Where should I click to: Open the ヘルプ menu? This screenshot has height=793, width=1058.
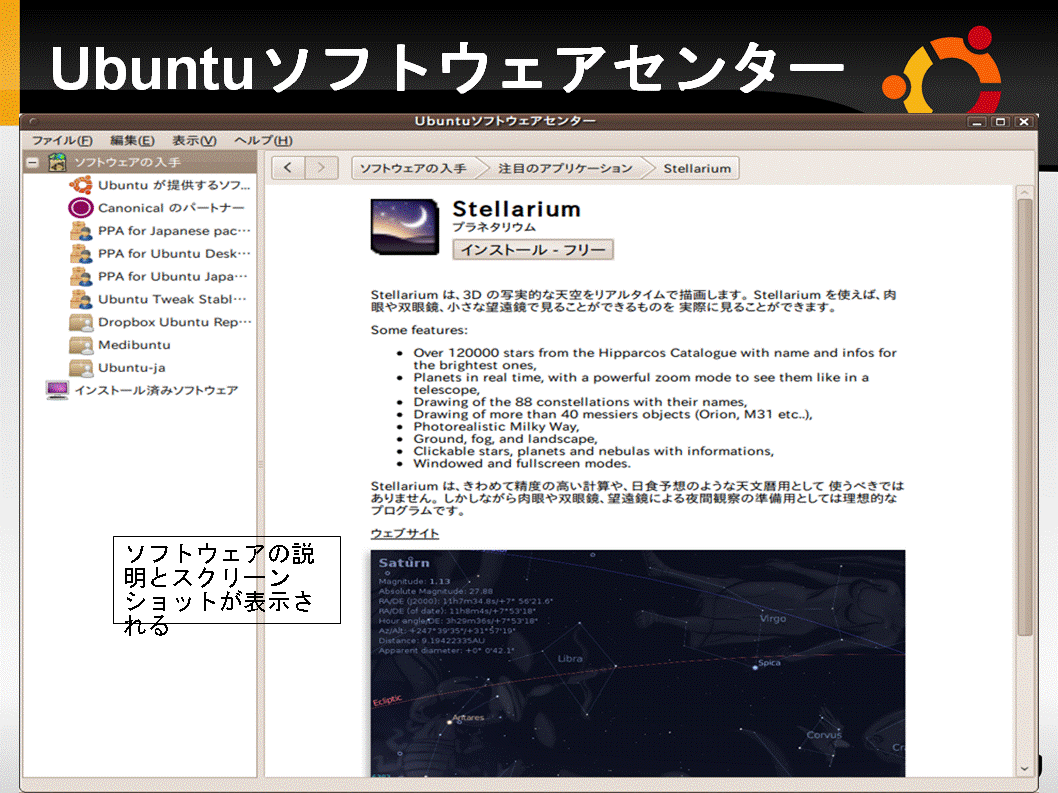point(263,141)
